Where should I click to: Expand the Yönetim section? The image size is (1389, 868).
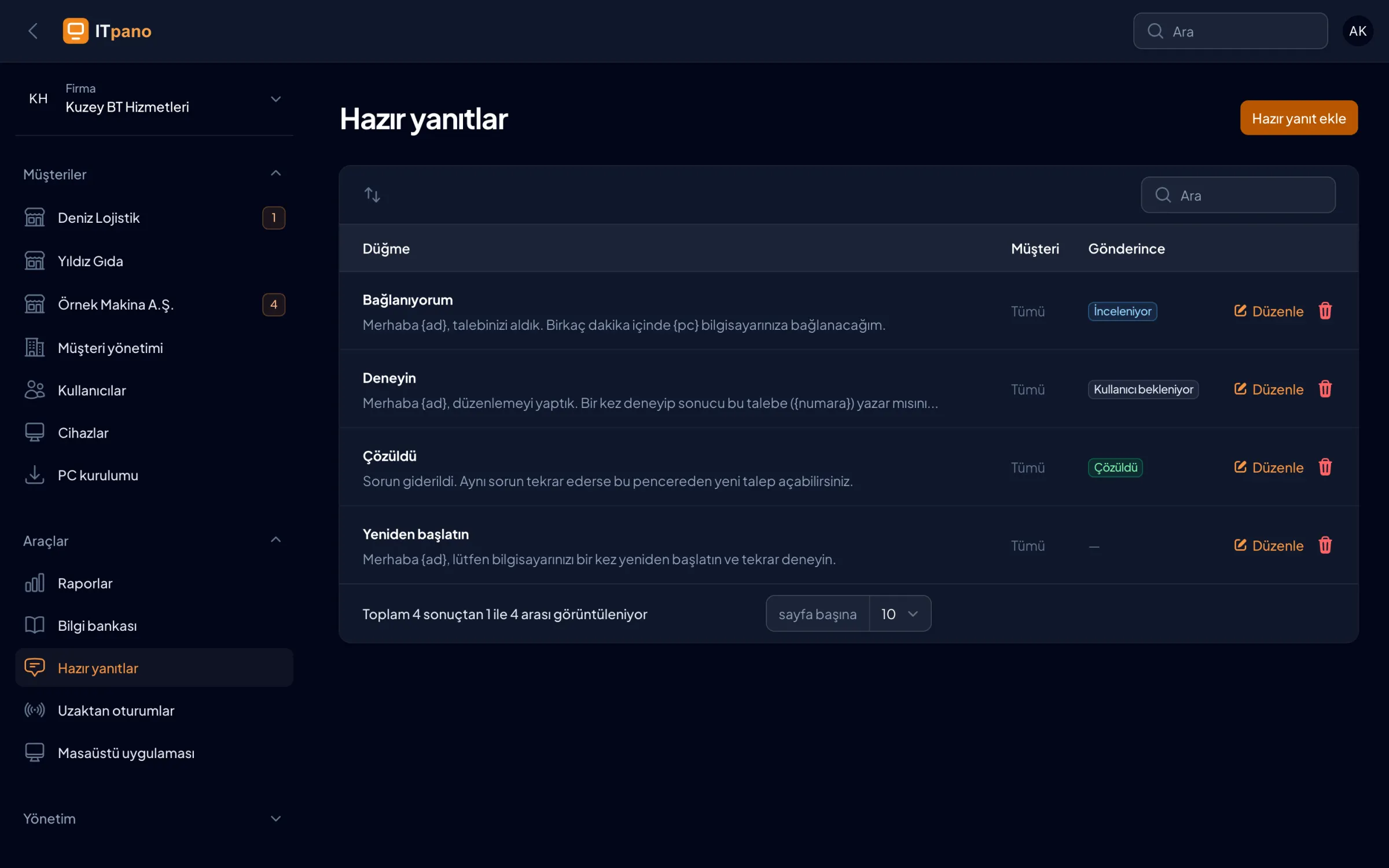(275, 819)
